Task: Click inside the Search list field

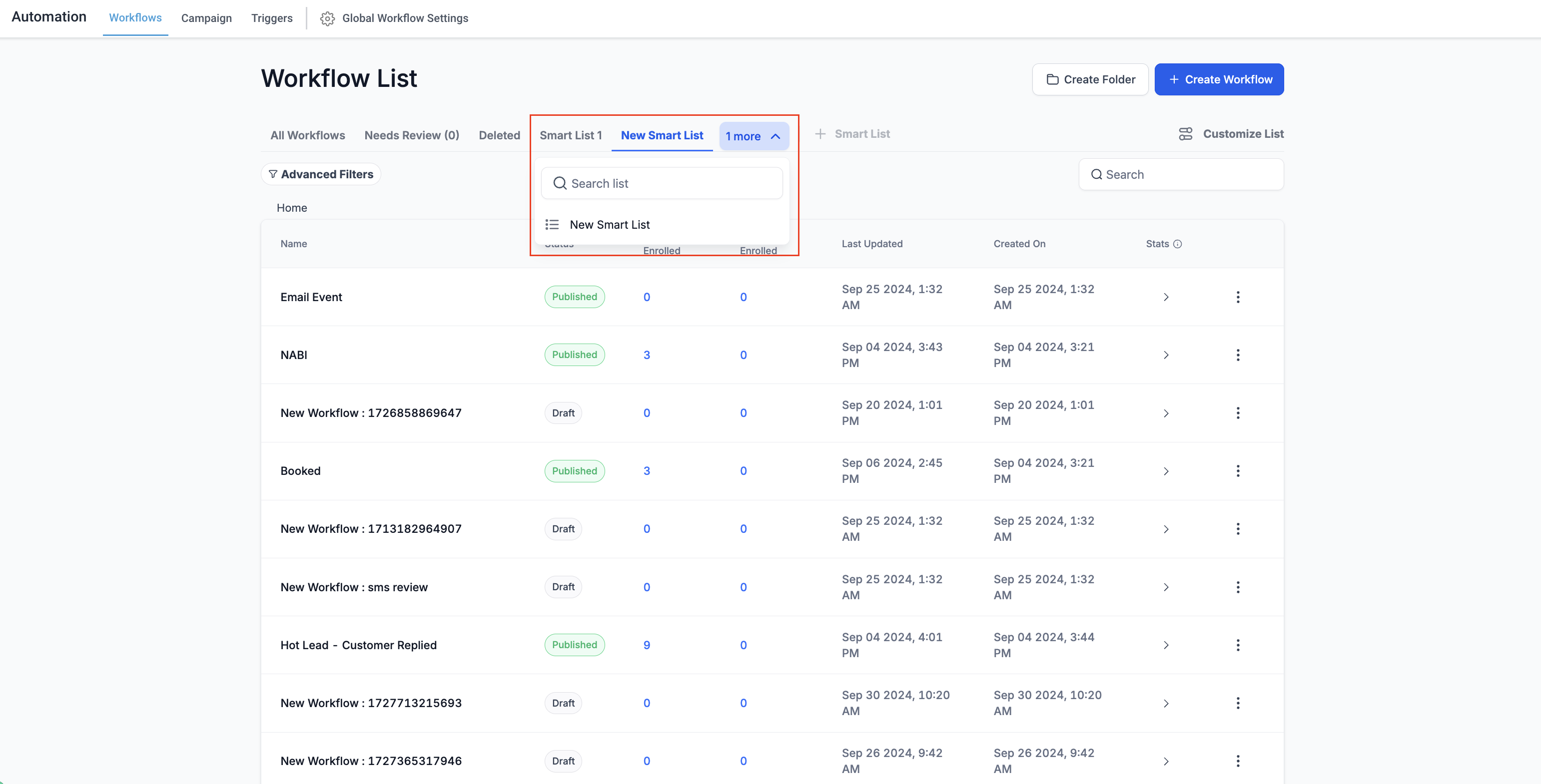Action: tap(662, 183)
